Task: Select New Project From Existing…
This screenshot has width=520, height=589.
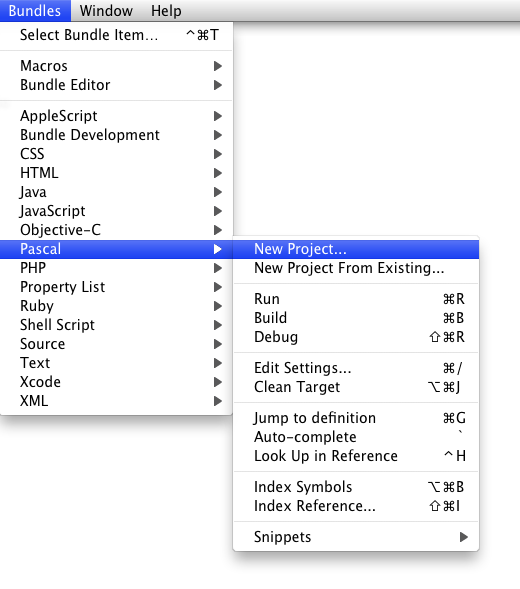Action: click(356, 268)
